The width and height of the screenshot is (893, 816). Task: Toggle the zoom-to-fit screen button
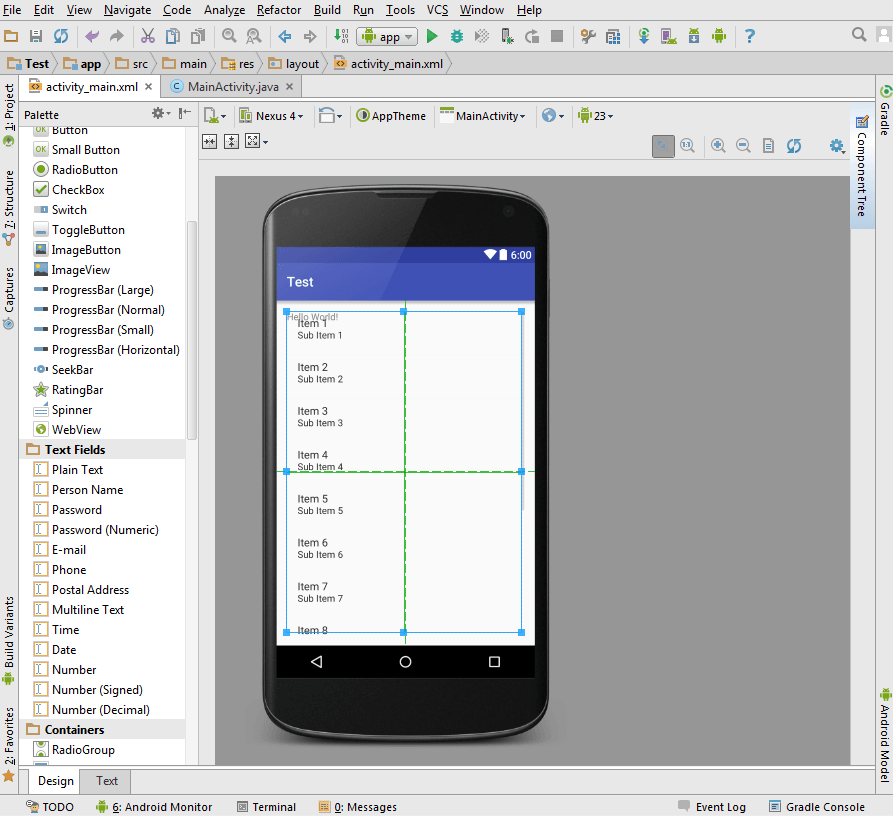coord(663,146)
